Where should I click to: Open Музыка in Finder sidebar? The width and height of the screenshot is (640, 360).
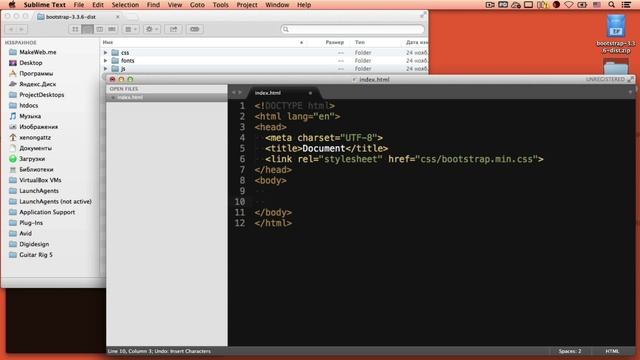point(30,116)
